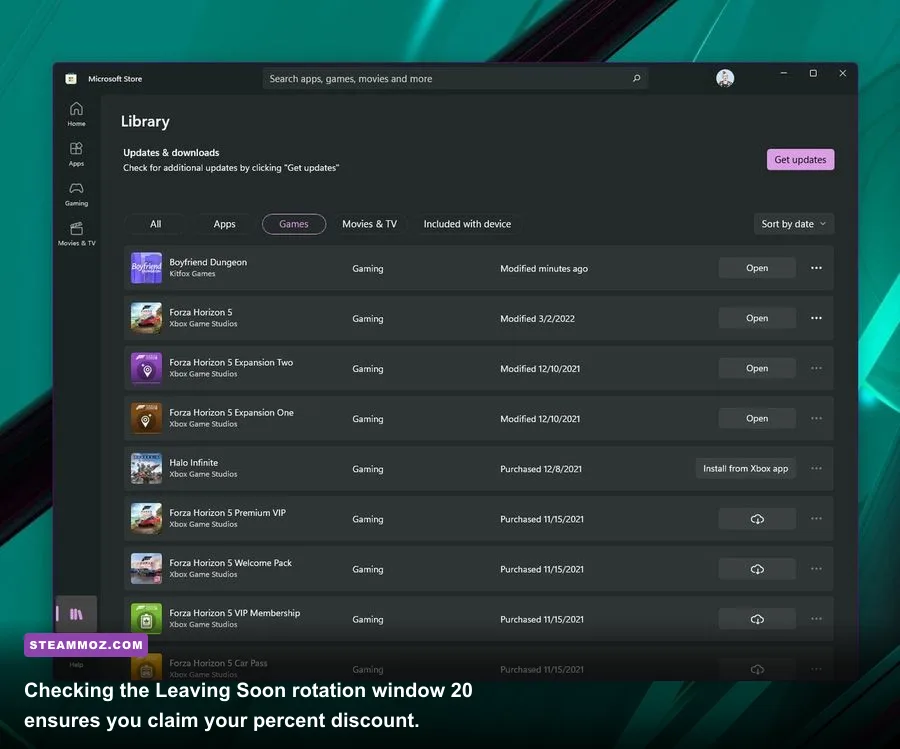The width and height of the screenshot is (900, 749).
Task: Select the Games filter tab
Action: coord(294,224)
